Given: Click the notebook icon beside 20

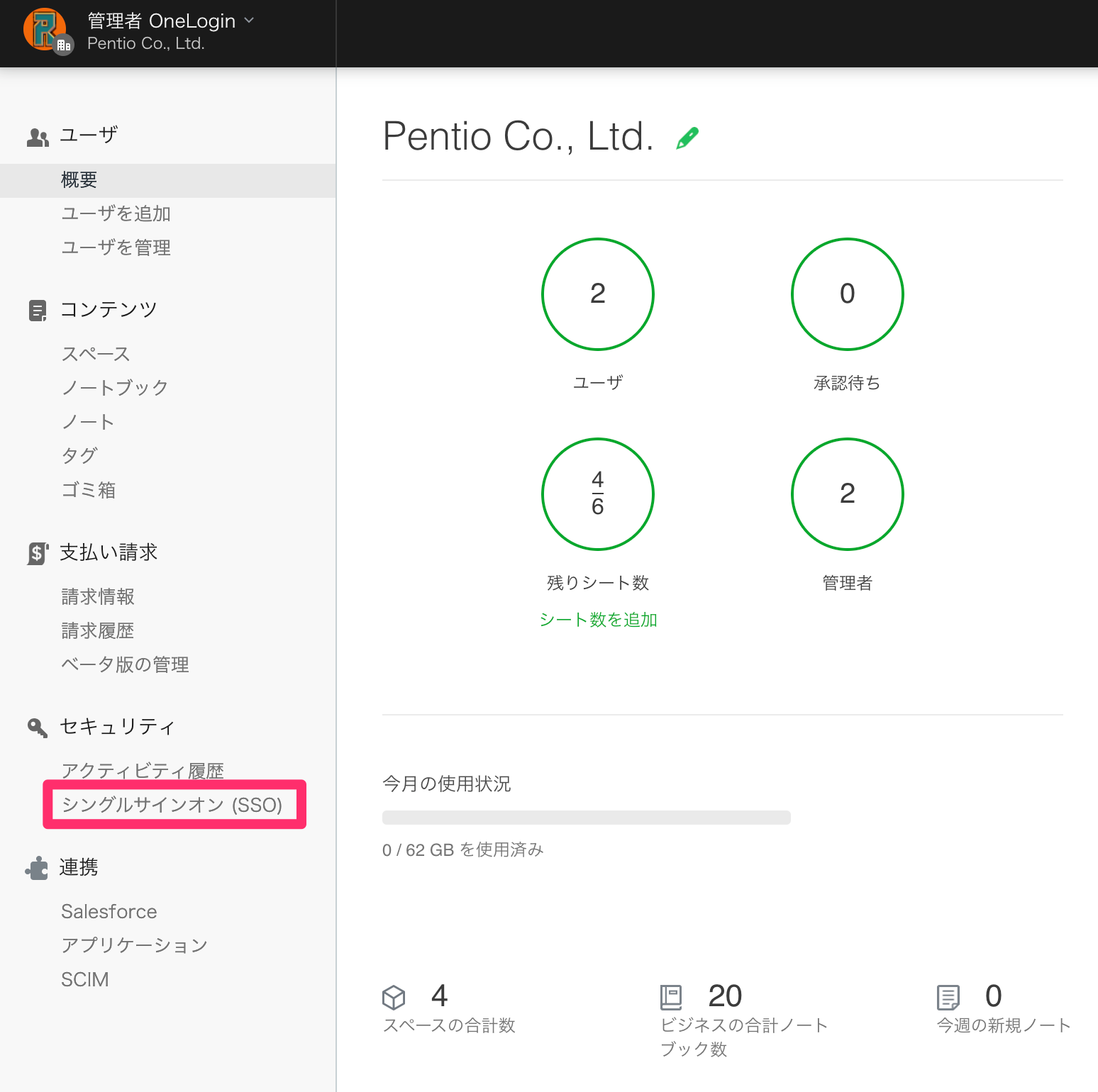Looking at the screenshot, I should pos(671,997).
